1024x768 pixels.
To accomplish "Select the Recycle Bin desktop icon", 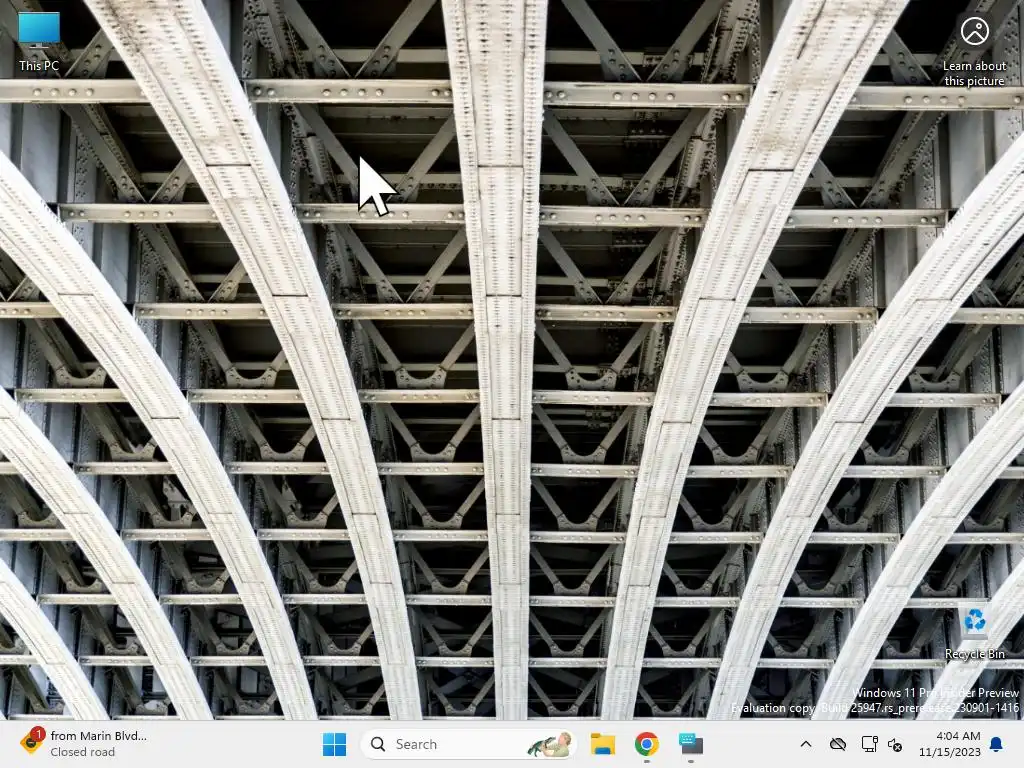I will pos(974,632).
